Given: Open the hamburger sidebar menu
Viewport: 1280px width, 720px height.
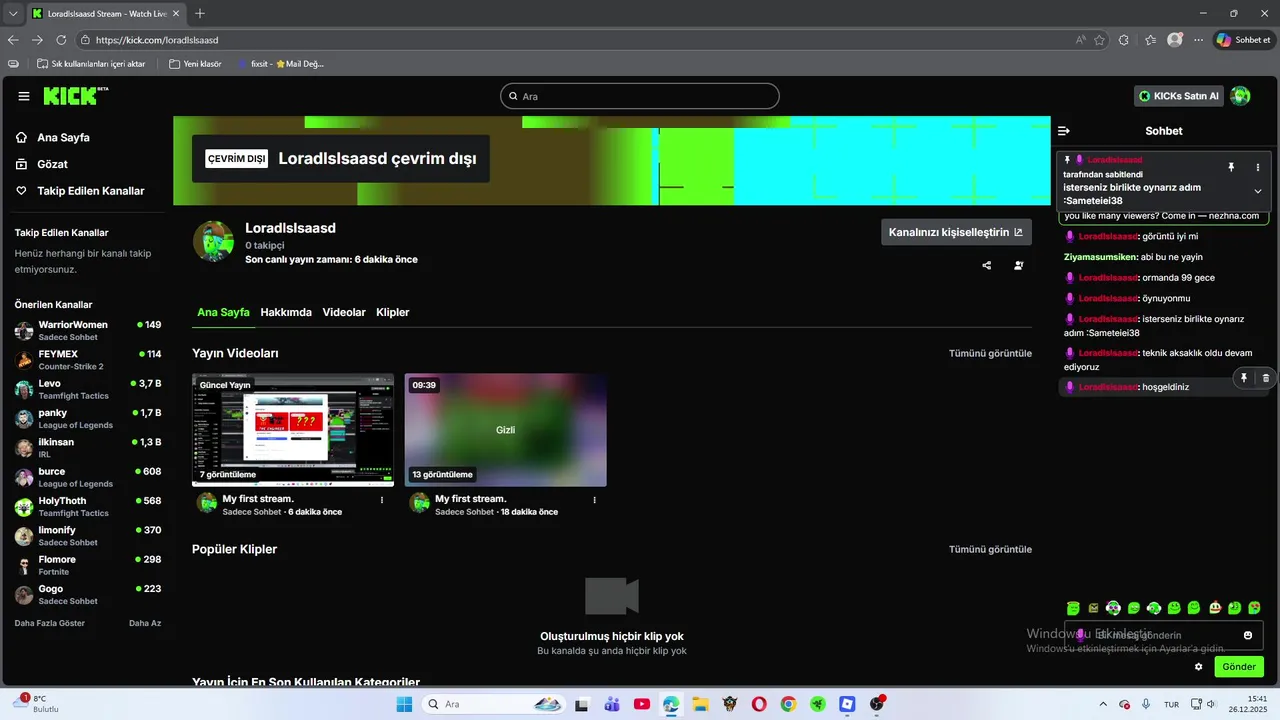Looking at the screenshot, I should [x=24, y=96].
